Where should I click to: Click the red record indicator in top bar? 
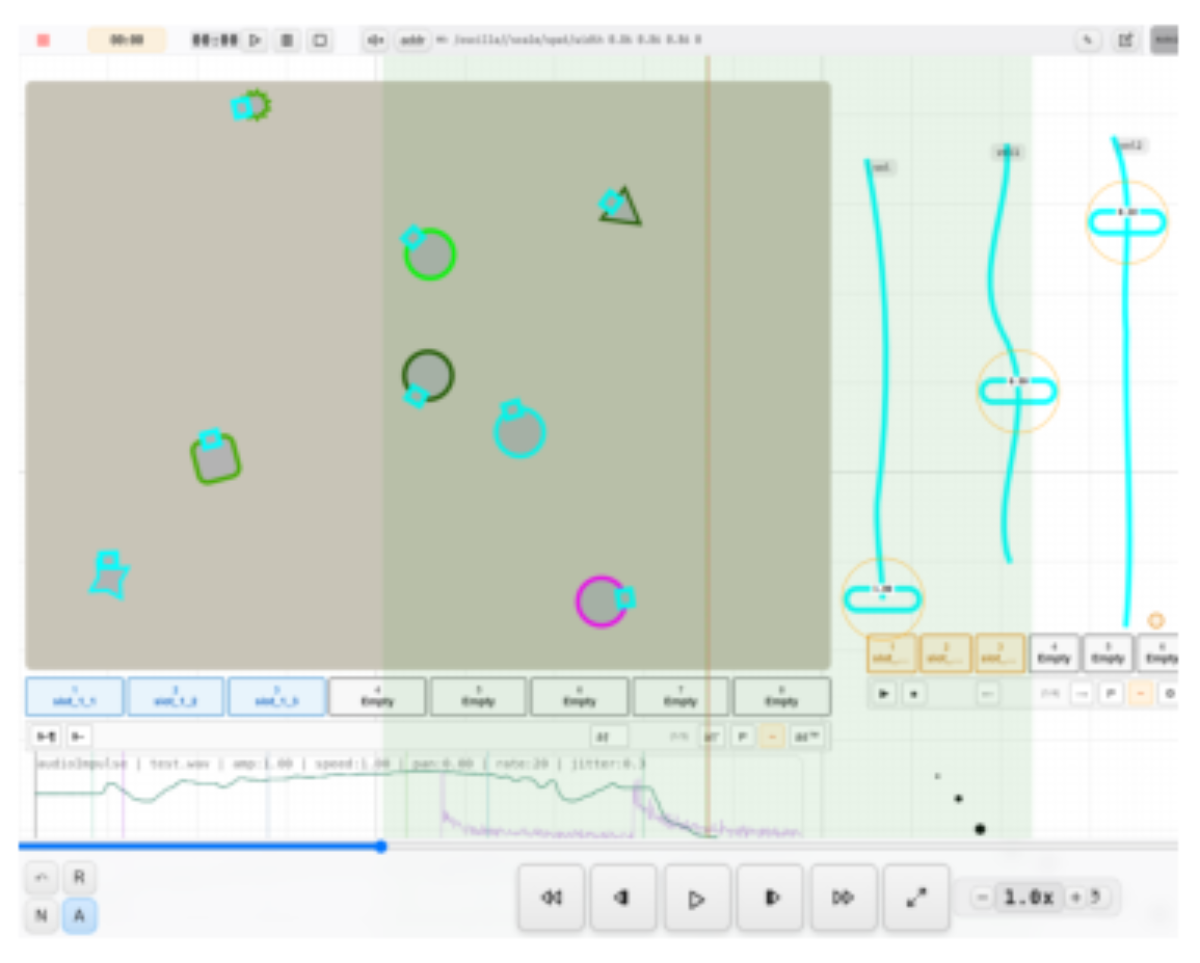click(x=43, y=40)
